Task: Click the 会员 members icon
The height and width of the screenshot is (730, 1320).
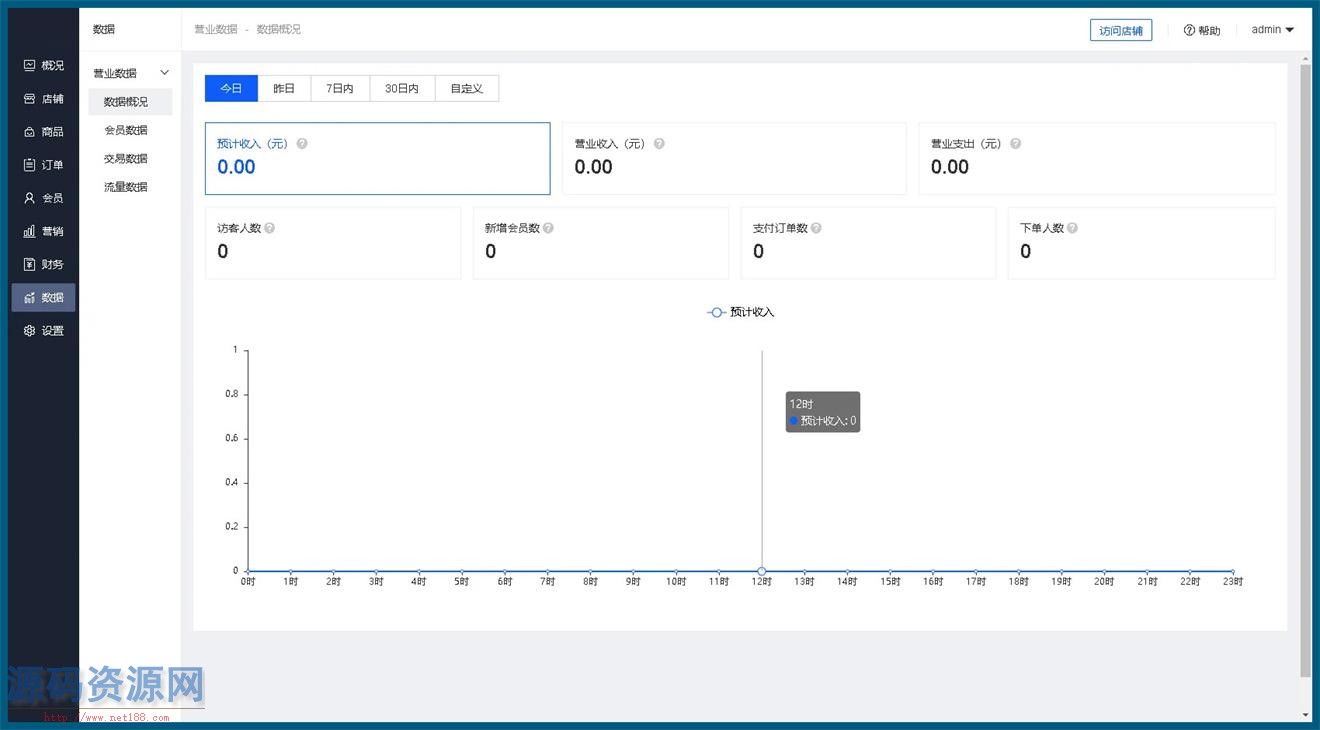Action: tap(29, 198)
